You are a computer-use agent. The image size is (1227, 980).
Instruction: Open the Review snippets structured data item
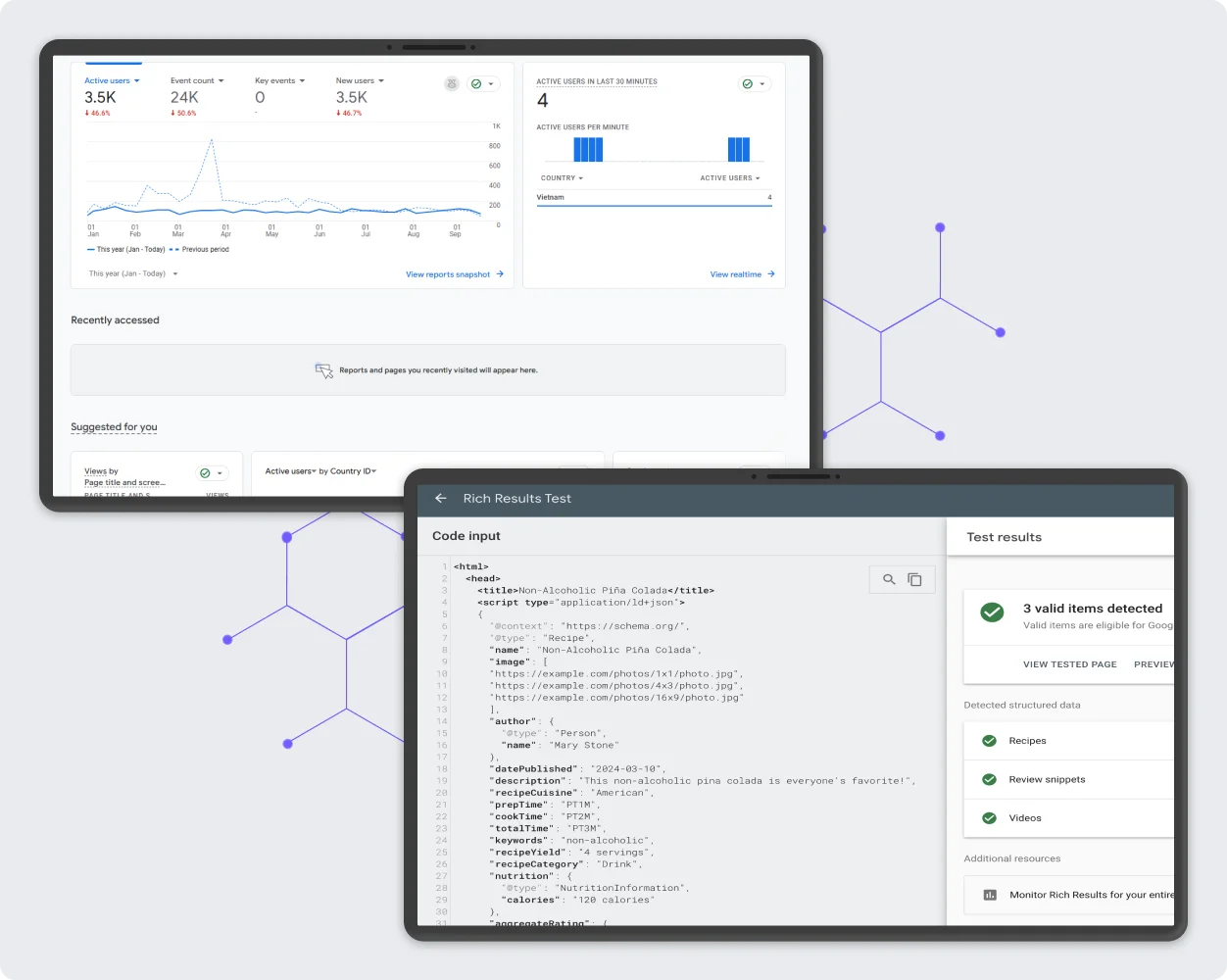[x=1069, y=779]
